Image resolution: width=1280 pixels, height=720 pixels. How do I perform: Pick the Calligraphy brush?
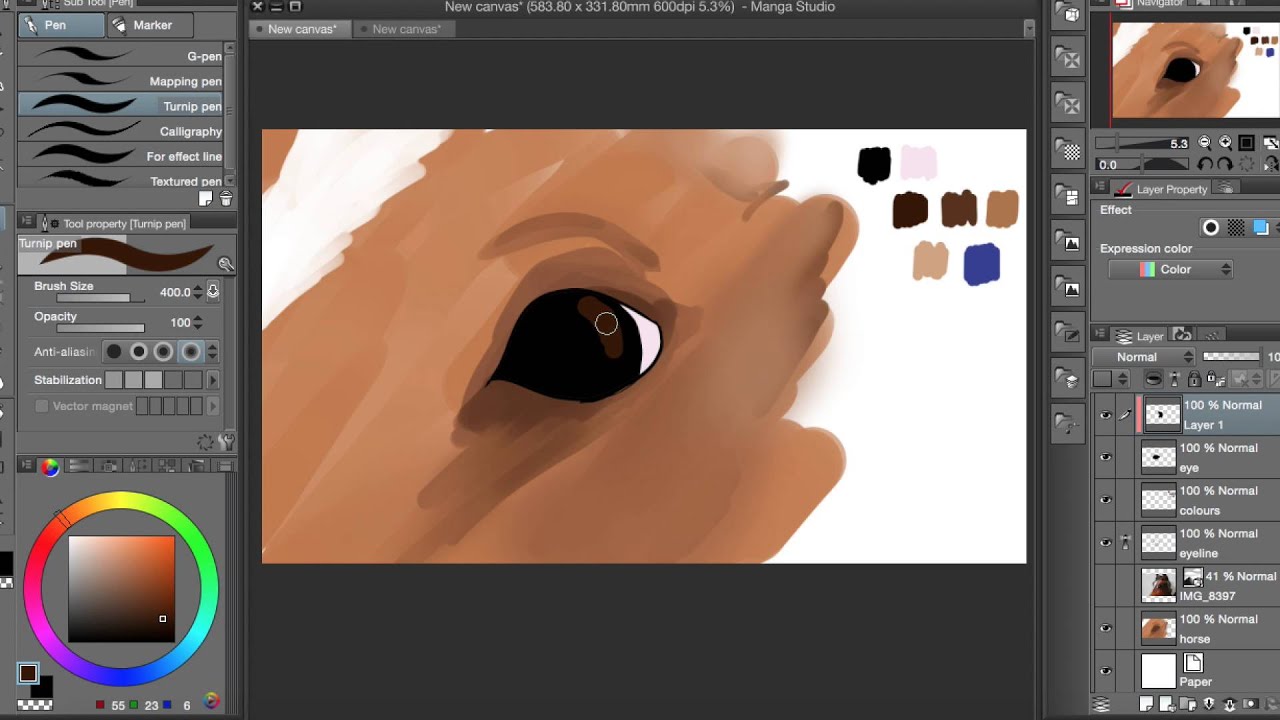tap(120, 131)
